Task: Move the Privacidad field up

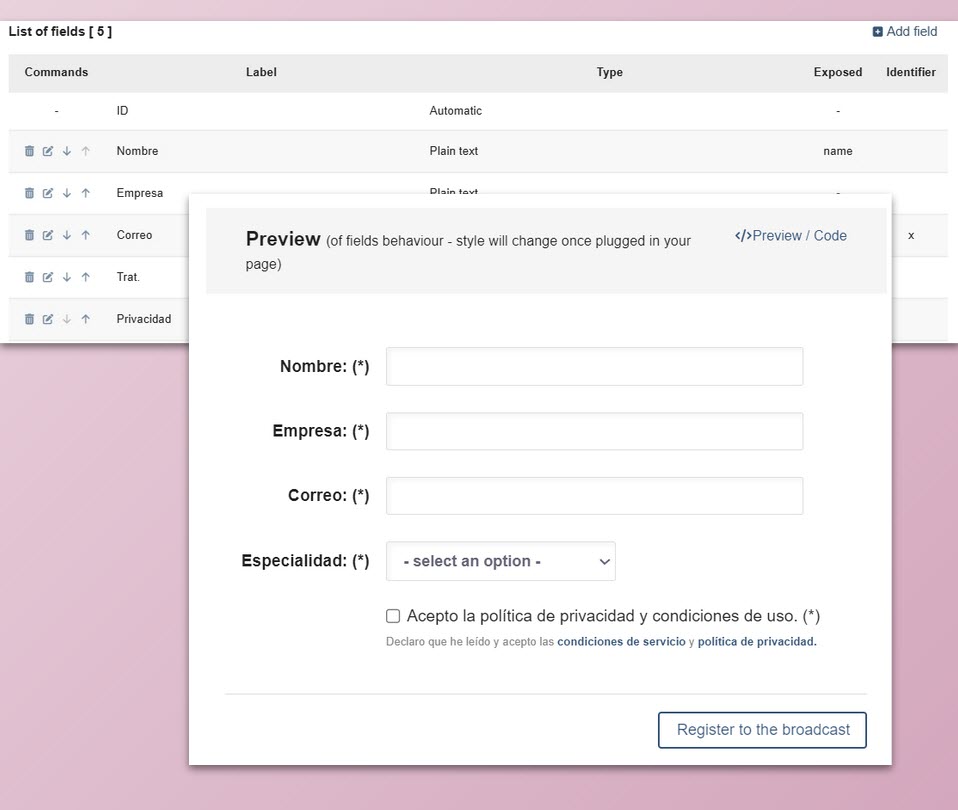Action: click(86, 319)
